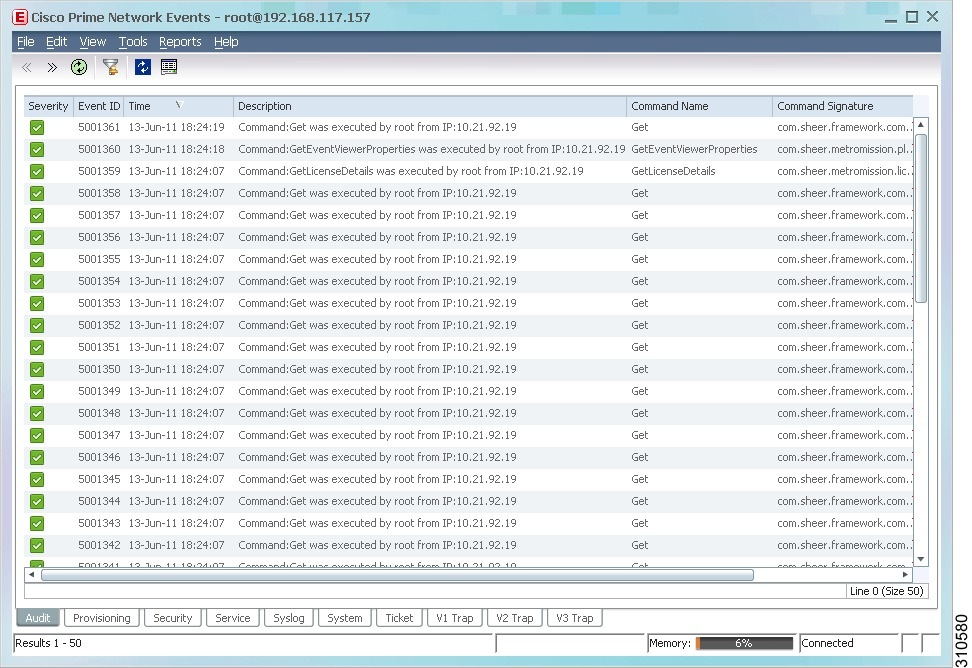Switch to the Ticket tab
This screenshot has height=668, width=972.
[x=399, y=618]
